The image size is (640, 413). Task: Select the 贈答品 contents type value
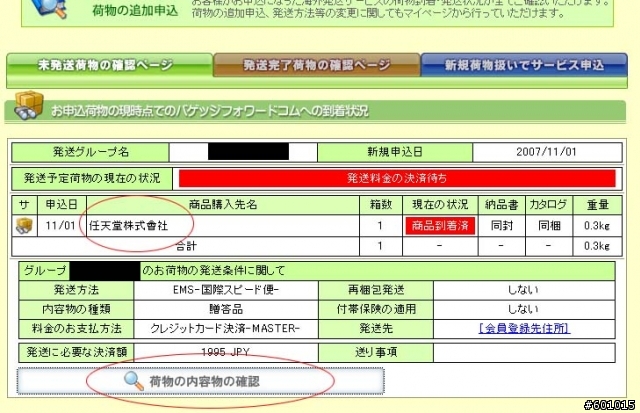click(226, 309)
